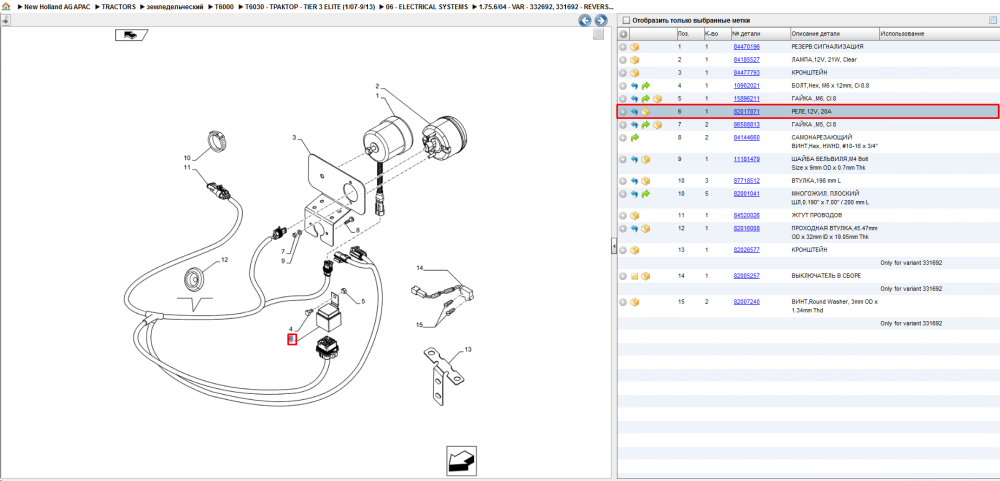The height and width of the screenshot is (481, 1000).
Task: Open part number link 84470196
Action: [746, 47]
